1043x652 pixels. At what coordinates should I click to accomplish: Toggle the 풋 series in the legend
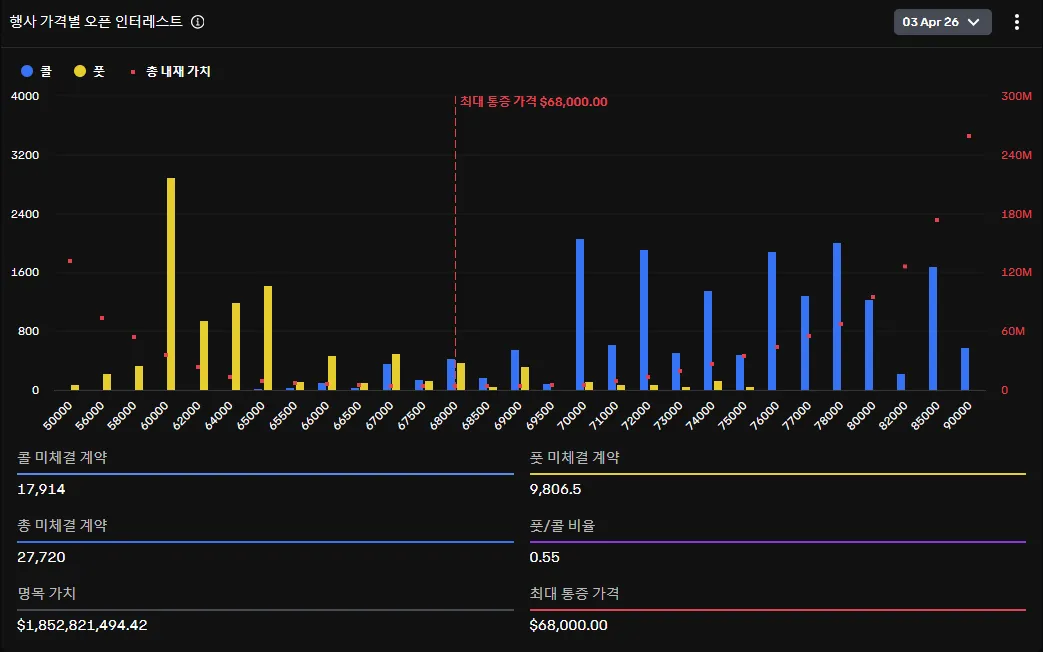pos(90,72)
